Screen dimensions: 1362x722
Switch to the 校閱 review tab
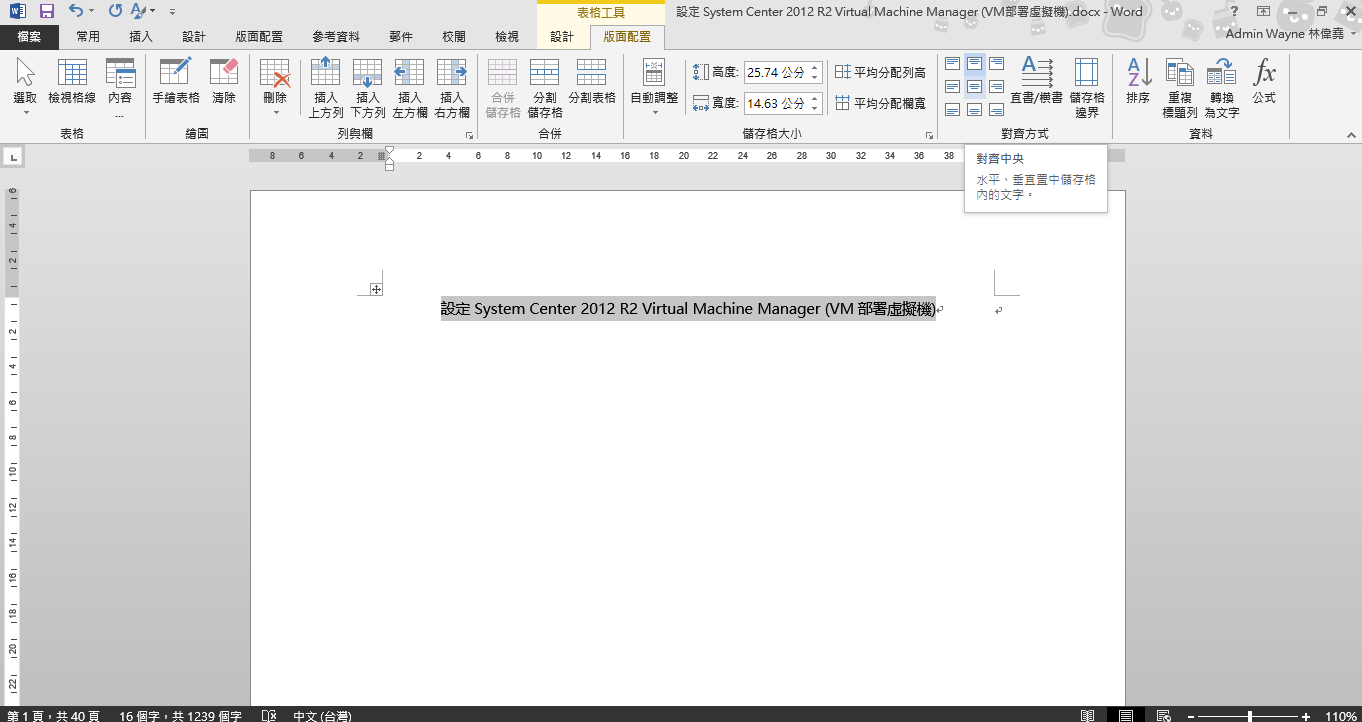point(454,37)
